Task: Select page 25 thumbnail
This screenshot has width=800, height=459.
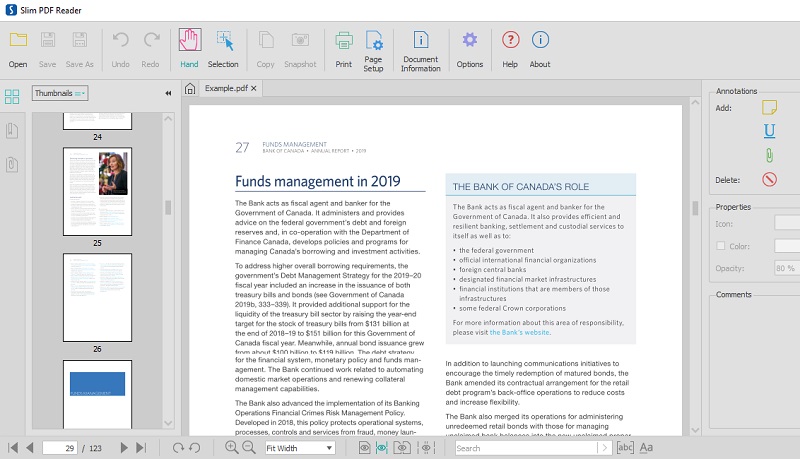Action: click(97, 191)
